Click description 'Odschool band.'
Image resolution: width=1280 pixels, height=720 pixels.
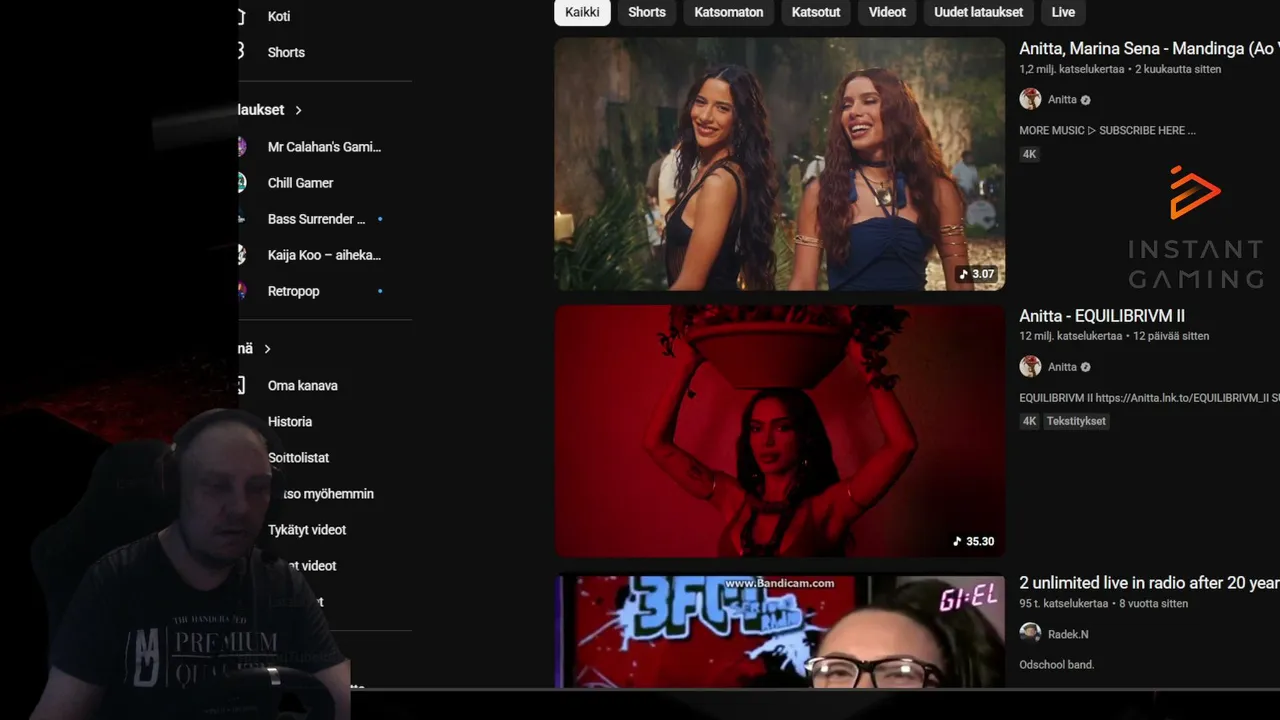(x=1057, y=664)
